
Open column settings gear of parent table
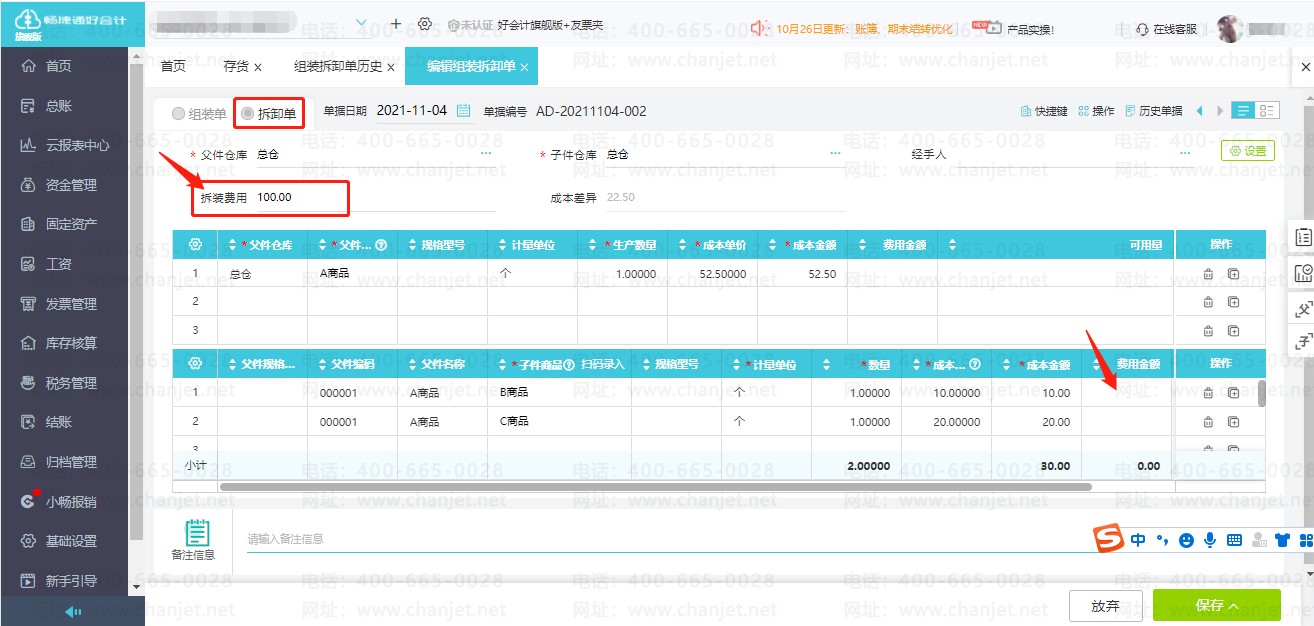[195, 245]
